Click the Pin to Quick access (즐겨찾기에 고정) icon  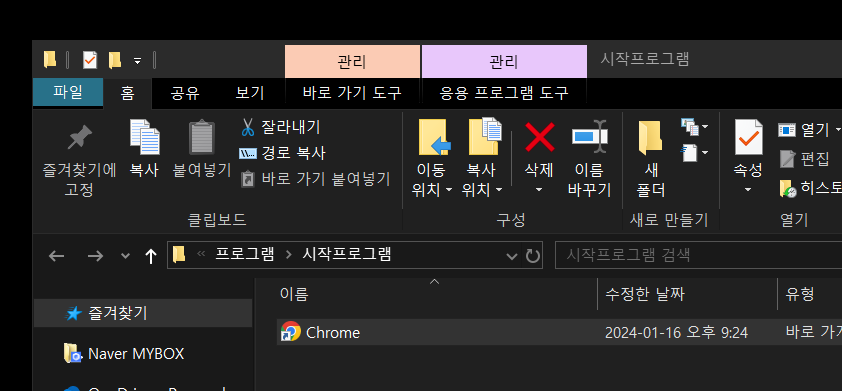pos(79,137)
